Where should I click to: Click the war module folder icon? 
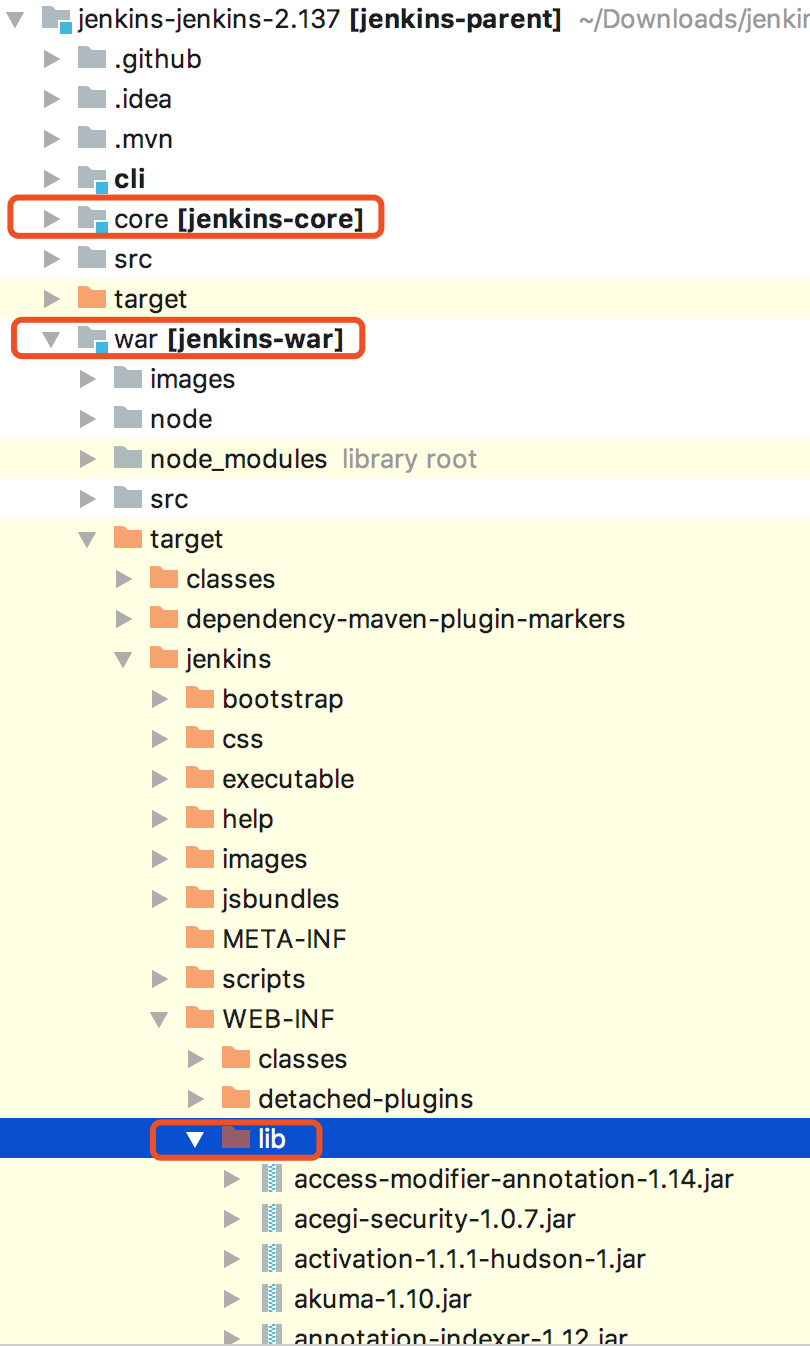[92, 339]
